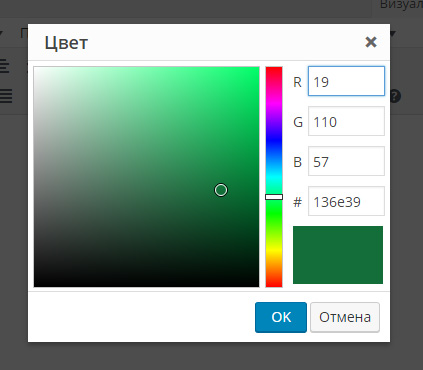Click the justify text toolbar icon
423x370 pixels.
click(x=6, y=96)
